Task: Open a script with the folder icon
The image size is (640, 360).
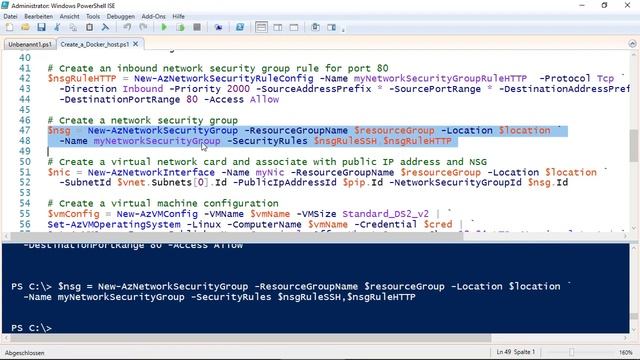Action: pyautogui.click(x=25, y=27)
